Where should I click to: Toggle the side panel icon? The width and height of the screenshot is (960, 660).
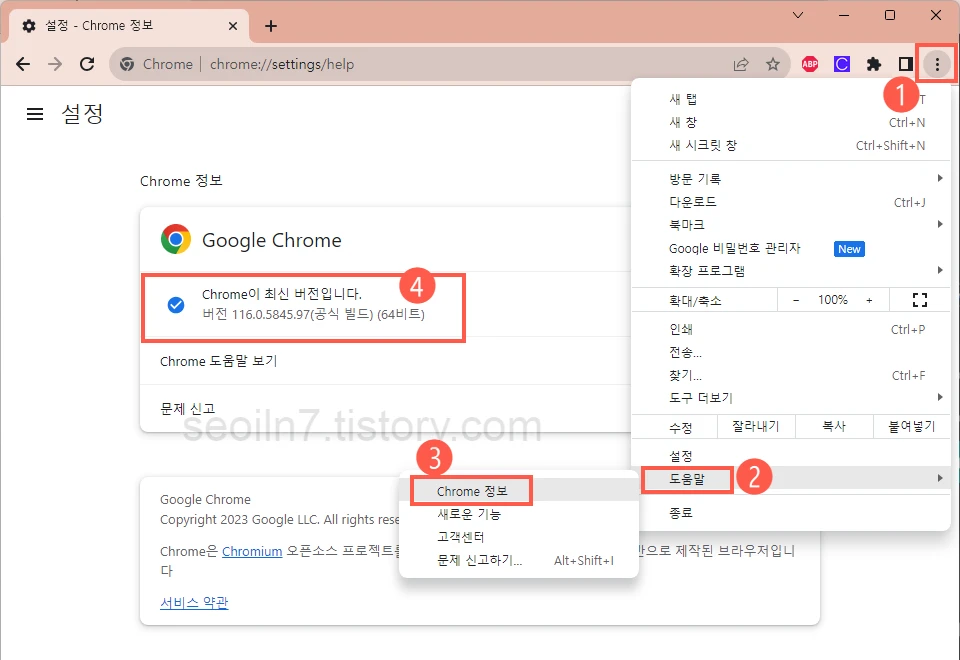[x=906, y=64]
